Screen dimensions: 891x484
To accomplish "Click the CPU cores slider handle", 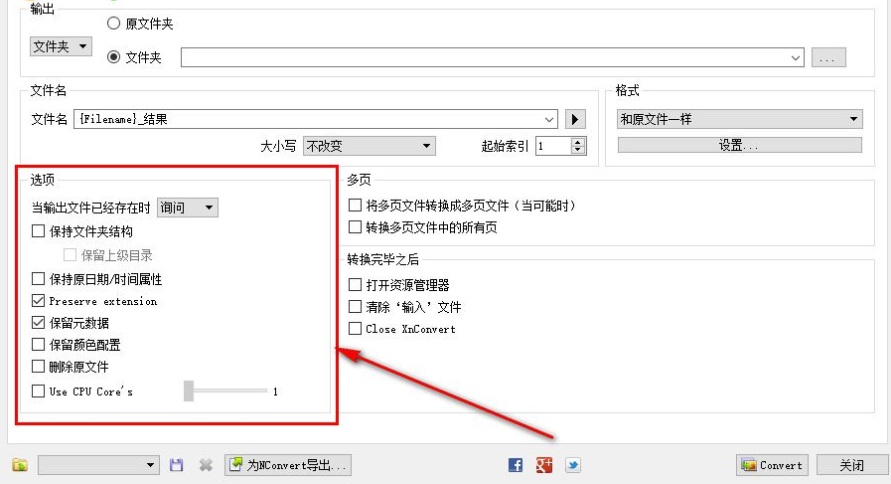I will point(189,391).
